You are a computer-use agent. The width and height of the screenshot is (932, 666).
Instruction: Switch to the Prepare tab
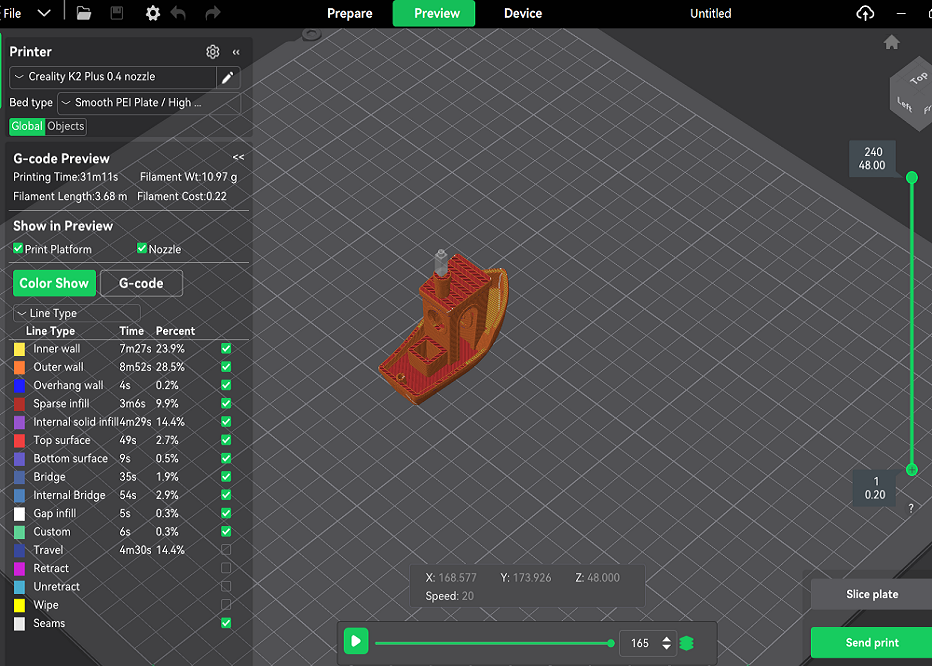coord(348,13)
